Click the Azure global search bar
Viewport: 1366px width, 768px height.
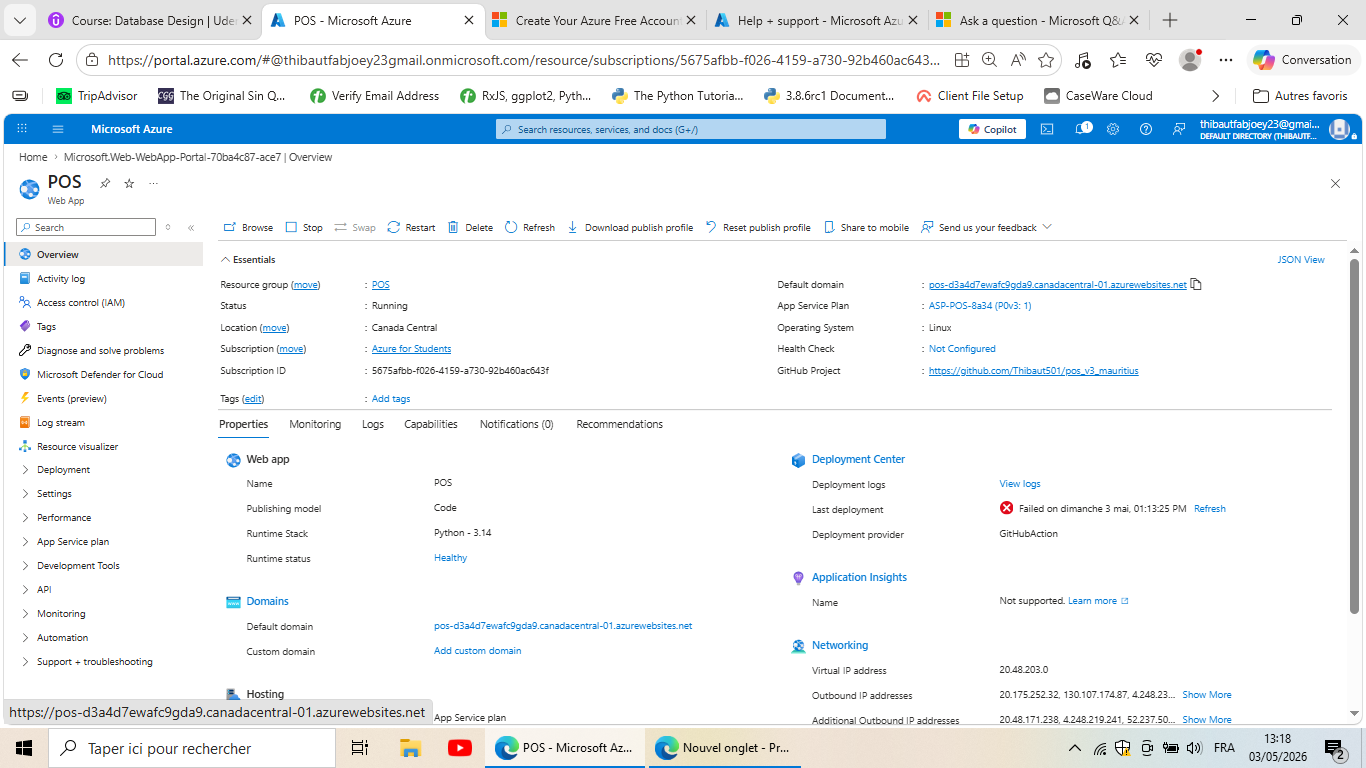point(691,129)
